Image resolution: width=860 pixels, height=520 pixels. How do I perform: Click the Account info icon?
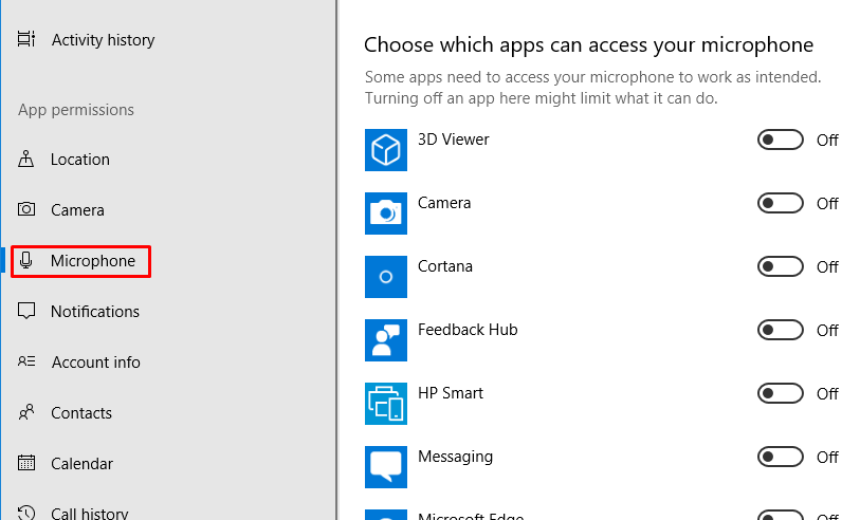pos(26,361)
